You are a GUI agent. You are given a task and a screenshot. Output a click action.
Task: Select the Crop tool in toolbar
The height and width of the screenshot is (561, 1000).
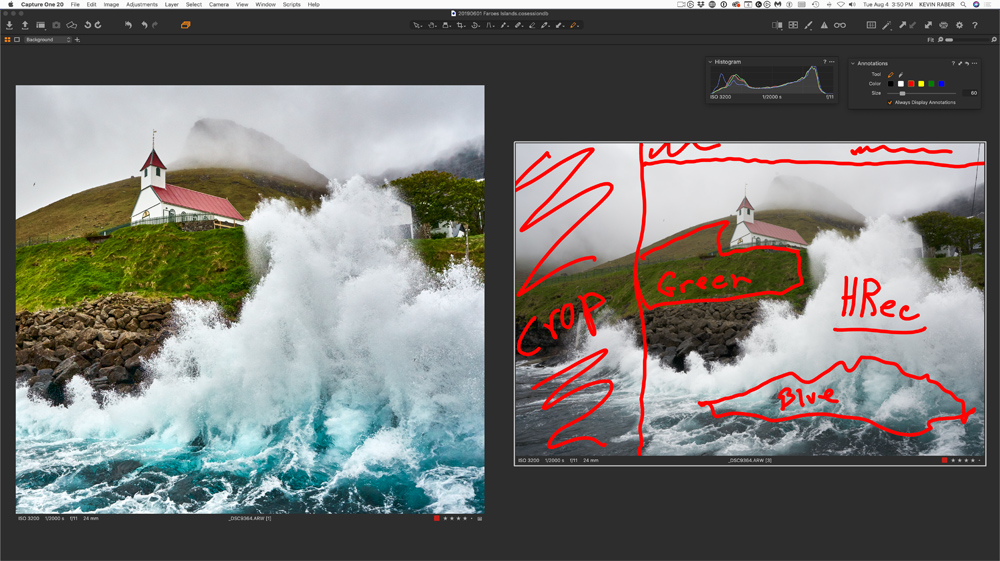point(461,25)
